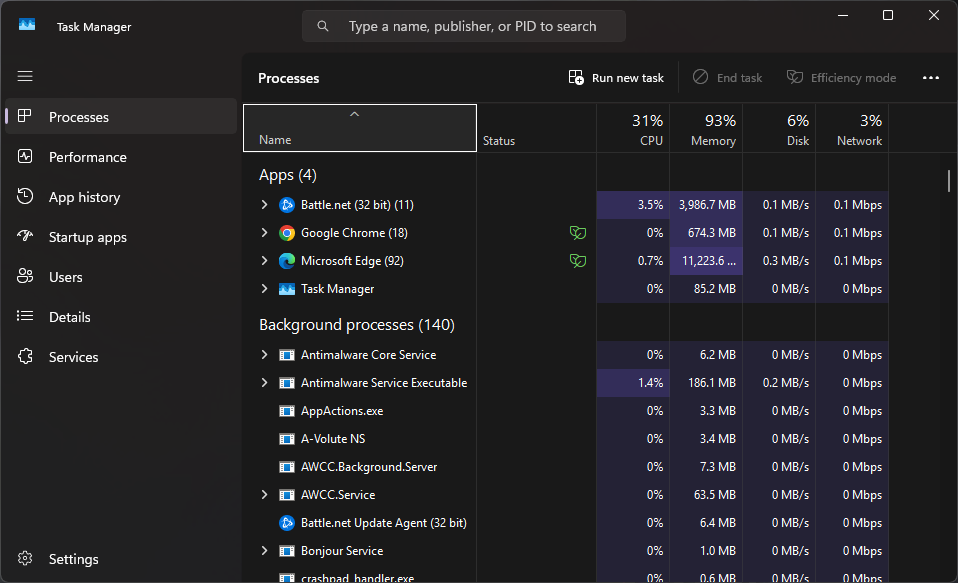Click the leaf status icon next to Microsoft Edge
The image size is (958, 583).
click(x=578, y=260)
